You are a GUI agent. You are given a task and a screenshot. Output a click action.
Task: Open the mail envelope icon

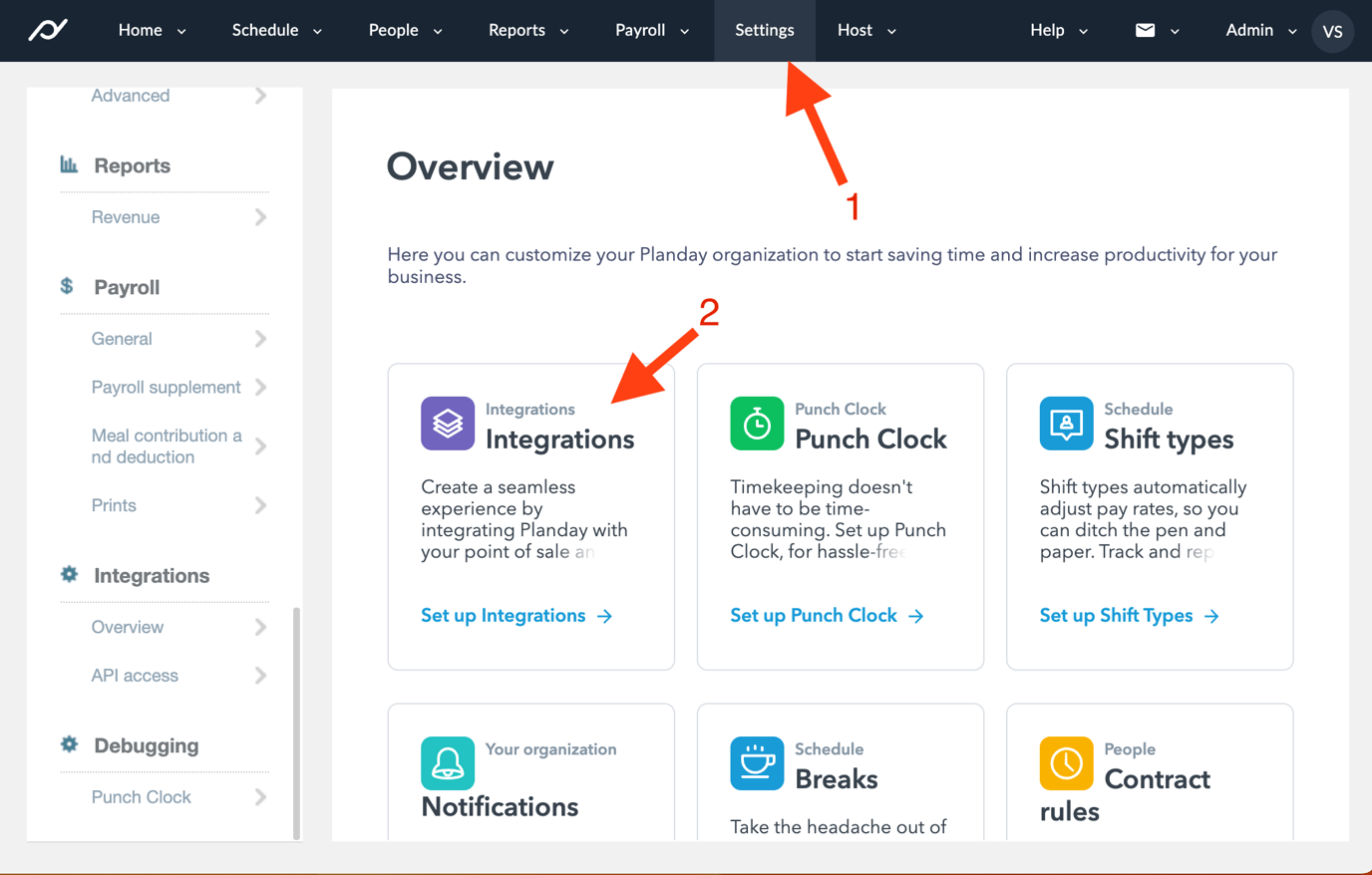point(1147,30)
